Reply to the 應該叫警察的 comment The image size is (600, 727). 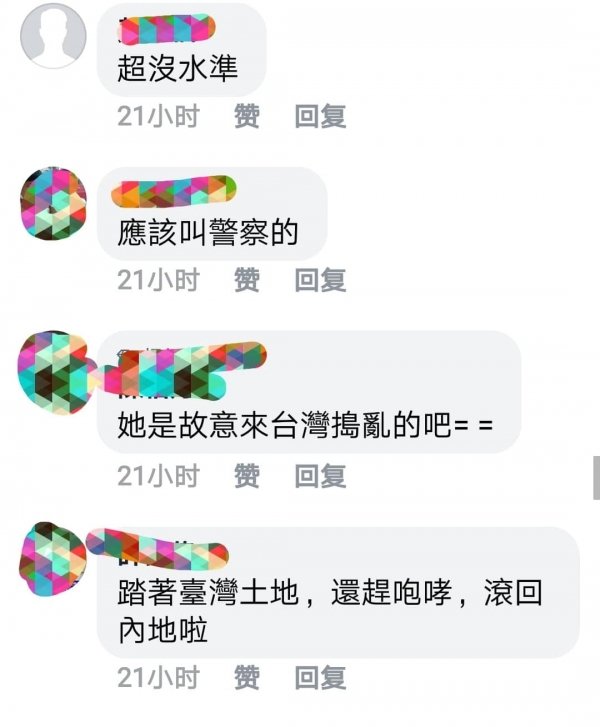pos(320,280)
